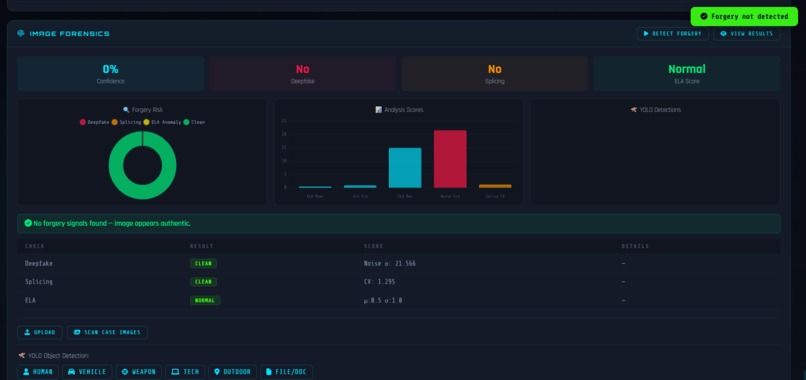Click the Splicing check name in table
Screen dimensions: 806x380
pyautogui.click(x=39, y=282)
